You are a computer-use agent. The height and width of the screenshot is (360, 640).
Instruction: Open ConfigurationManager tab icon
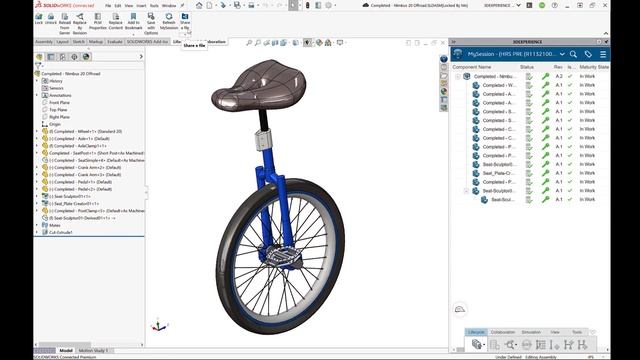[x=62, y=57]
